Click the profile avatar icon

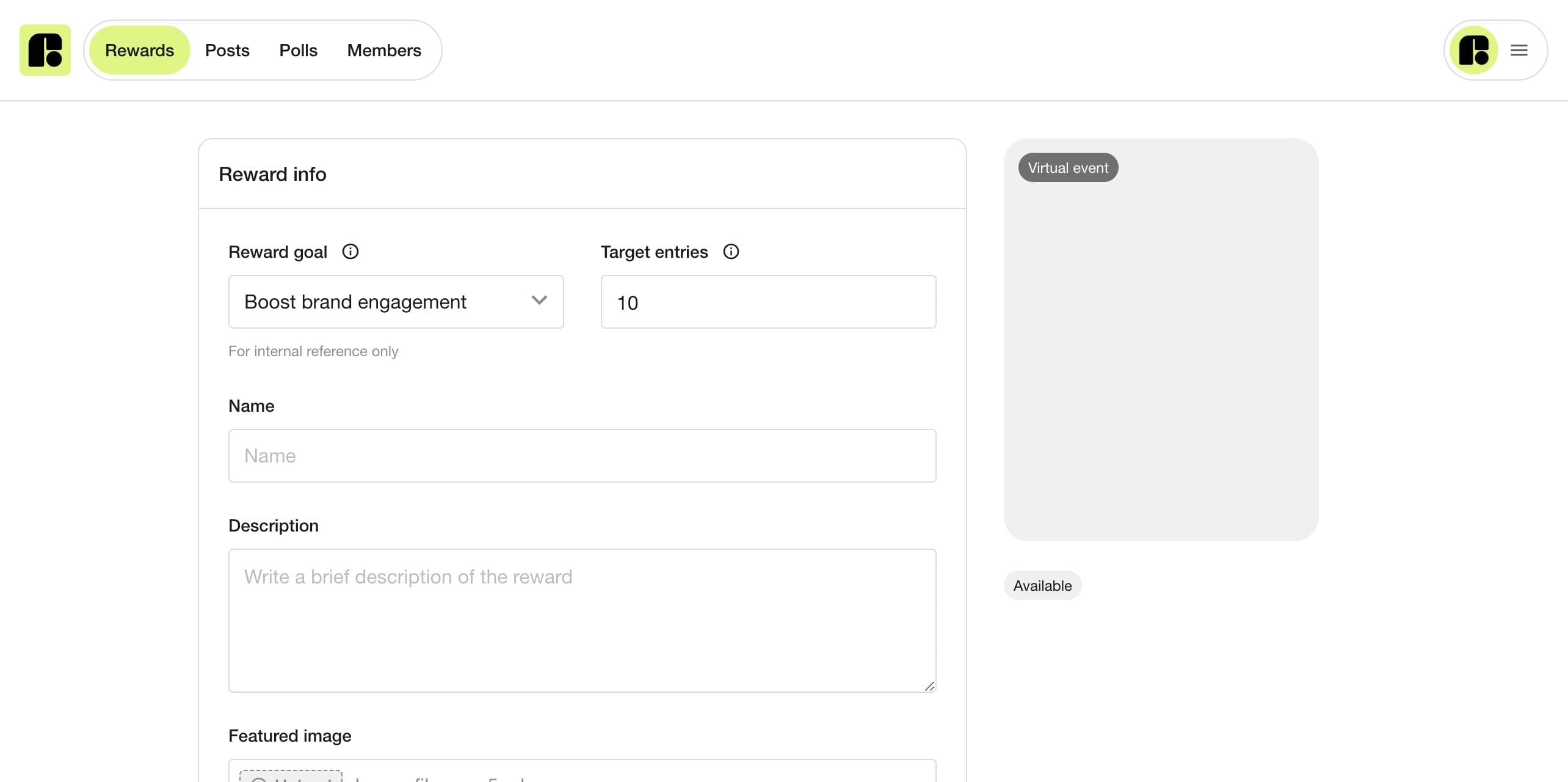(1473, 50)
